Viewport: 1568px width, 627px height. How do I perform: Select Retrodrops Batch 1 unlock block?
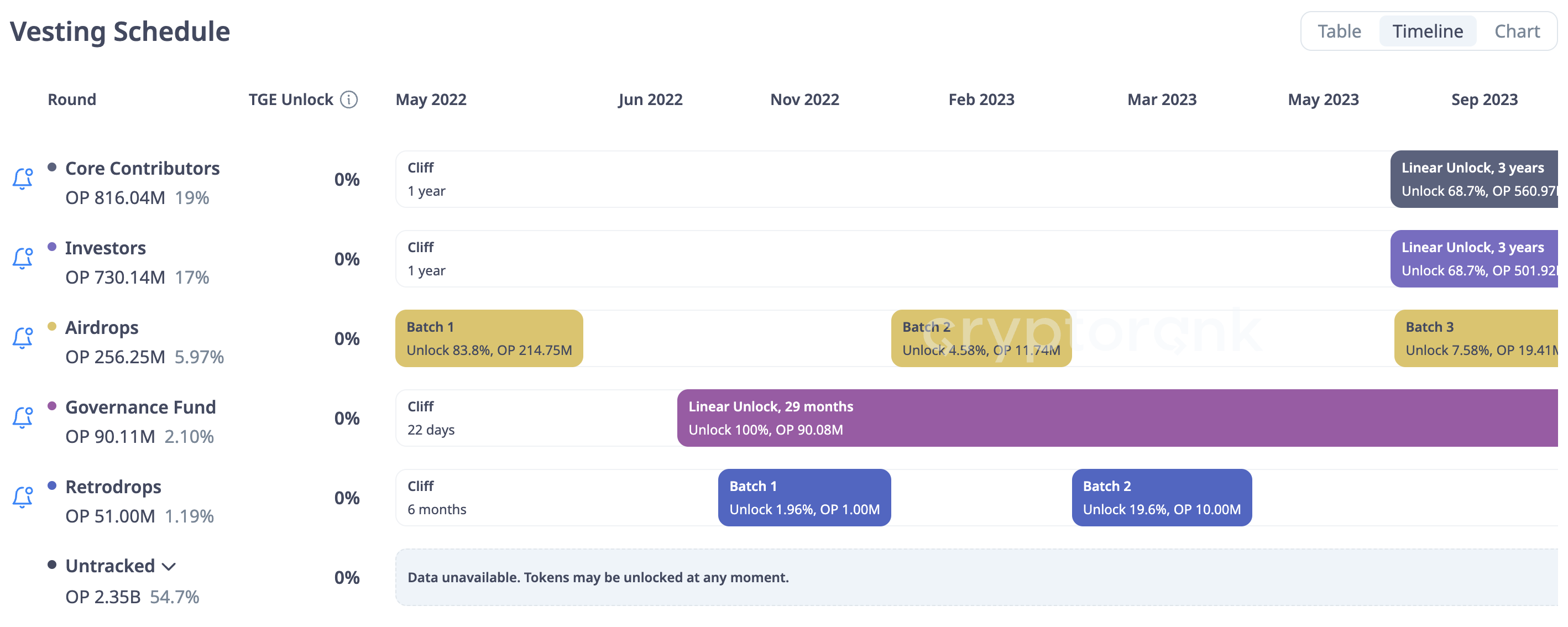tap(804, 497)
